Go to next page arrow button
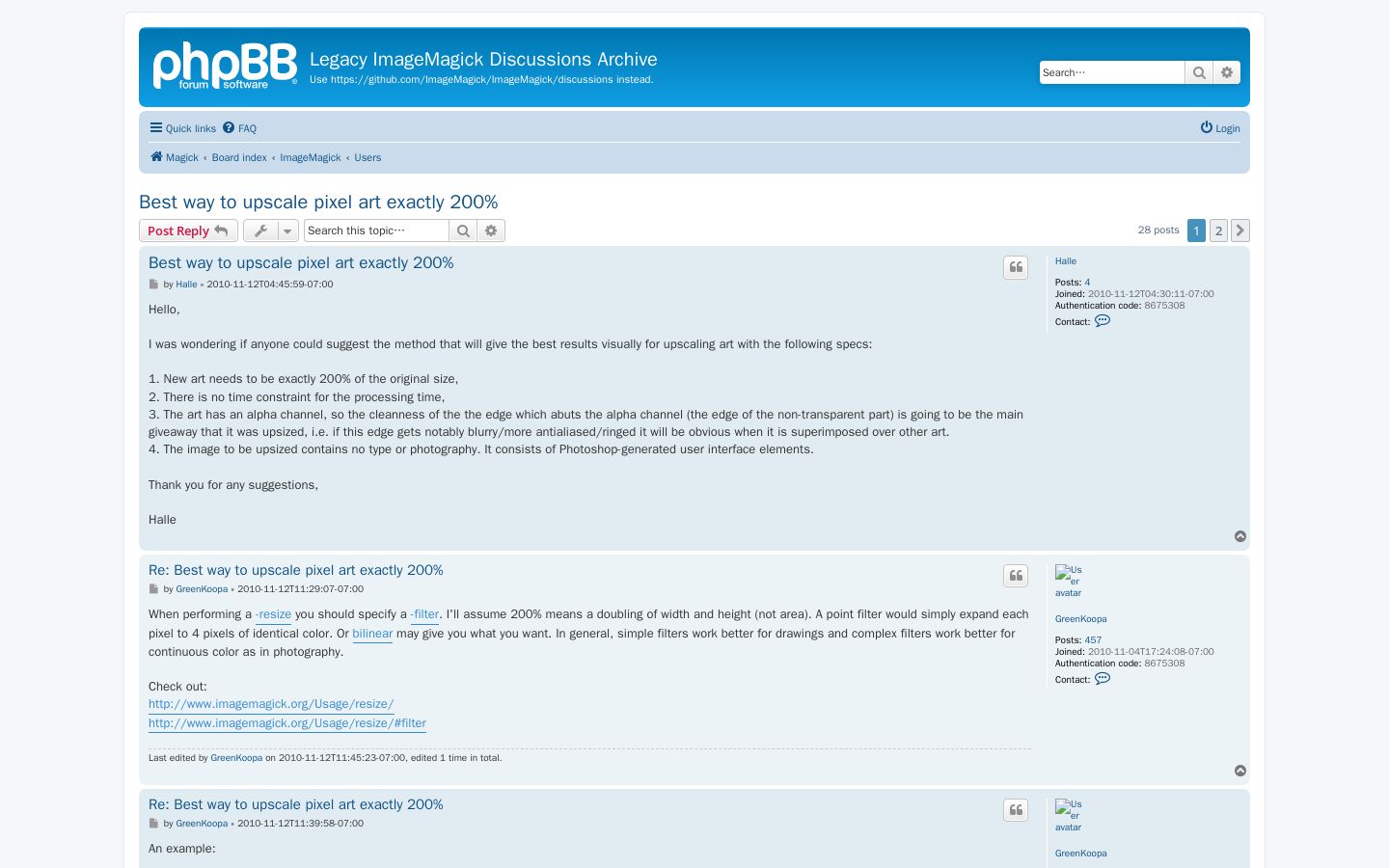The height and width of the screenshot is (868, 1389). 1240,231
